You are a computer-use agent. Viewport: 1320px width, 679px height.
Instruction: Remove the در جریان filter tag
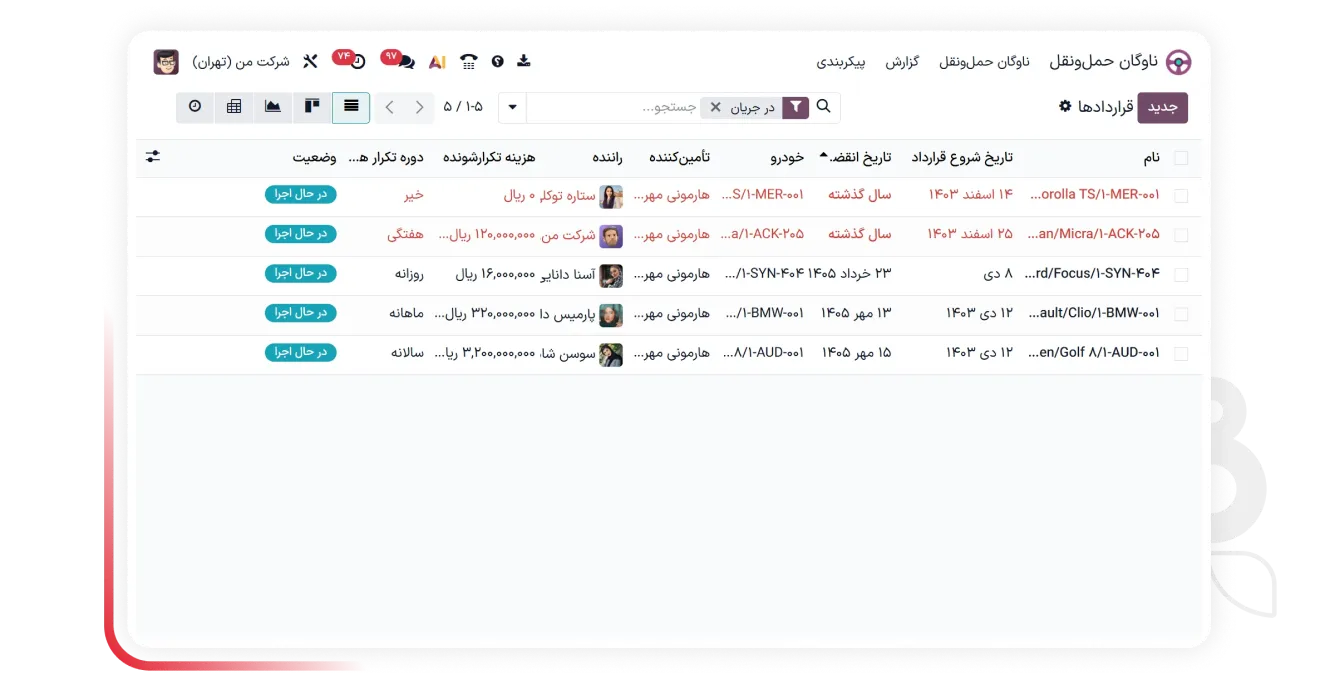click(715, 107)
